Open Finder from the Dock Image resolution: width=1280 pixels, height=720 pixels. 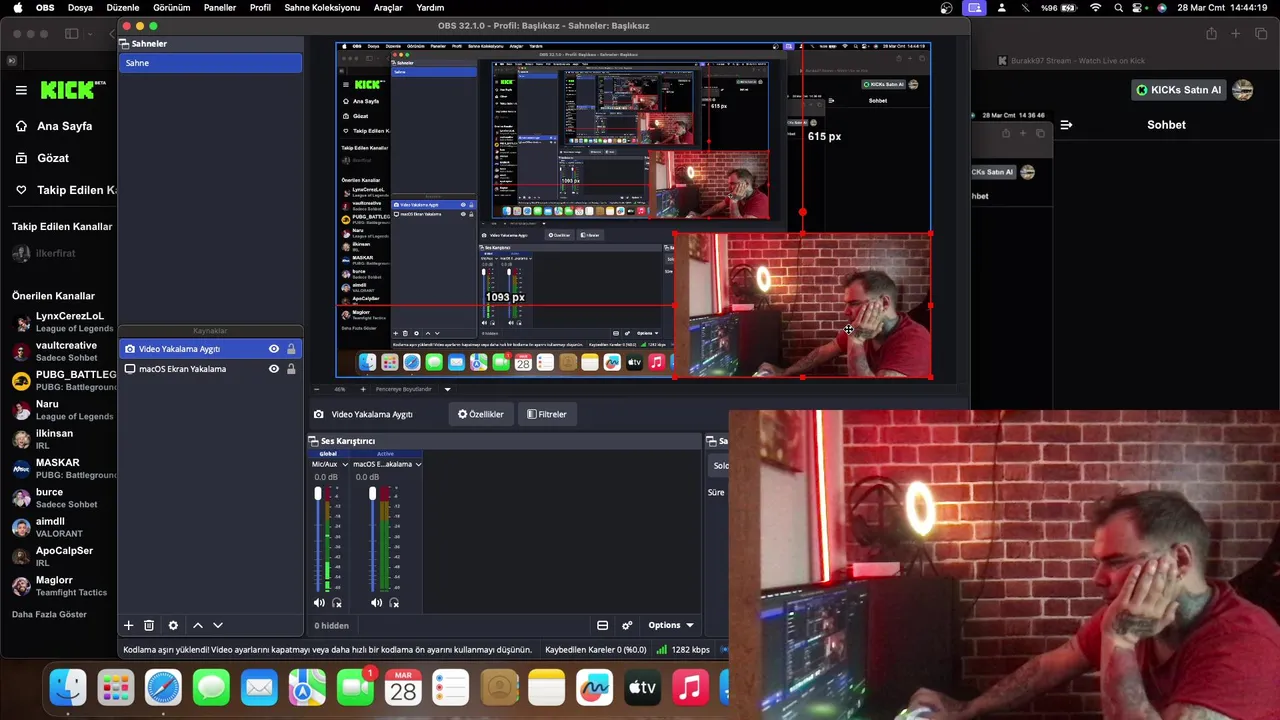(68, 688)
